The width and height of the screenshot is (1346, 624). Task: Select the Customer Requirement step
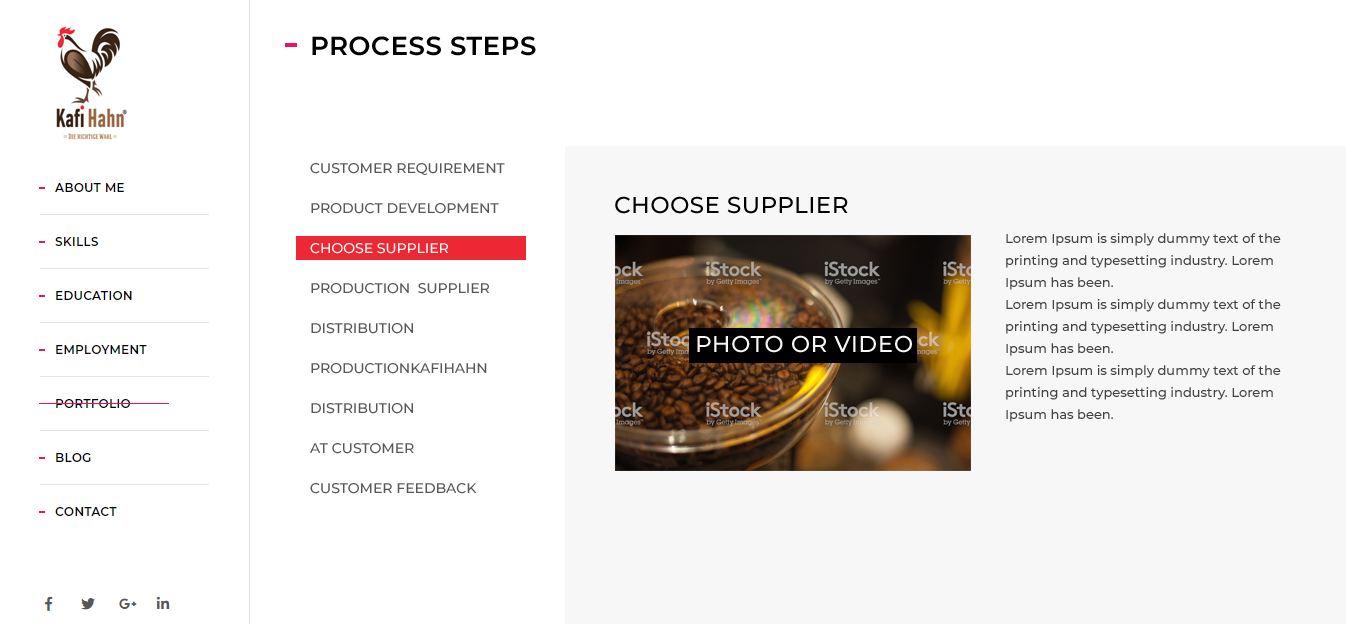[407, 168]
